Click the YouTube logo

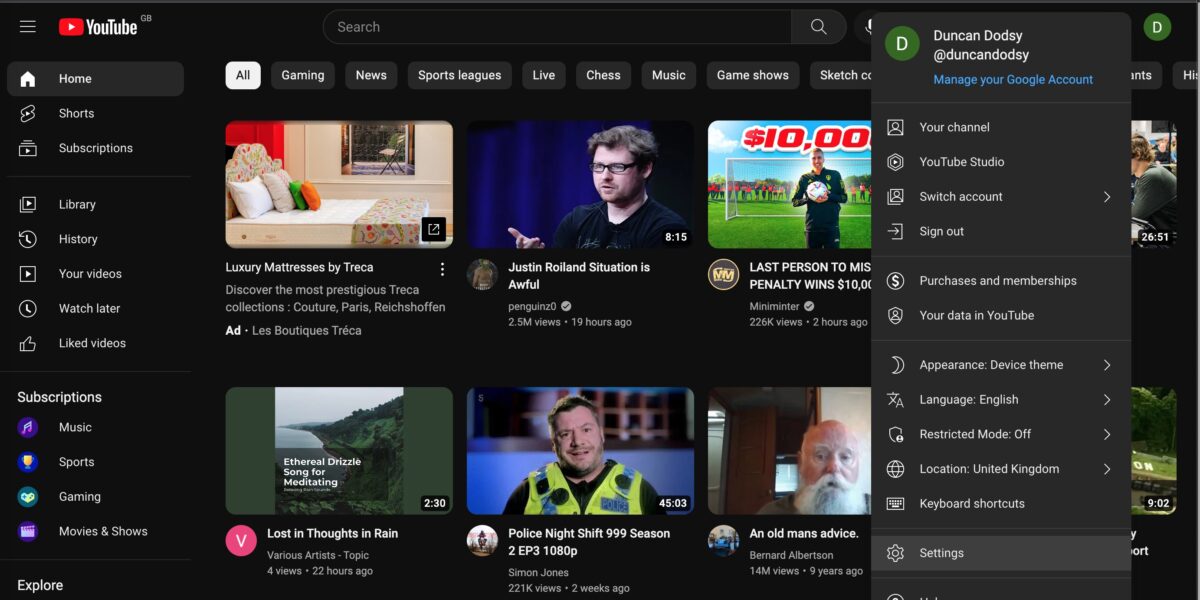coord(98,27)
